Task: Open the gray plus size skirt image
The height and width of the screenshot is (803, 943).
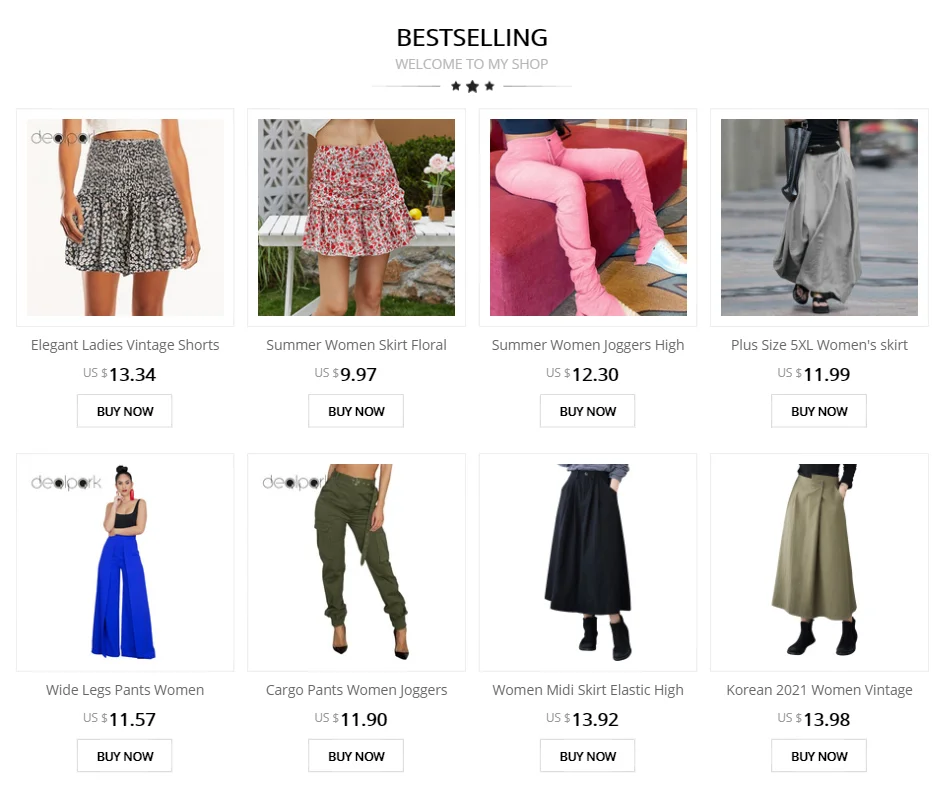Action: tap(819, 217)
